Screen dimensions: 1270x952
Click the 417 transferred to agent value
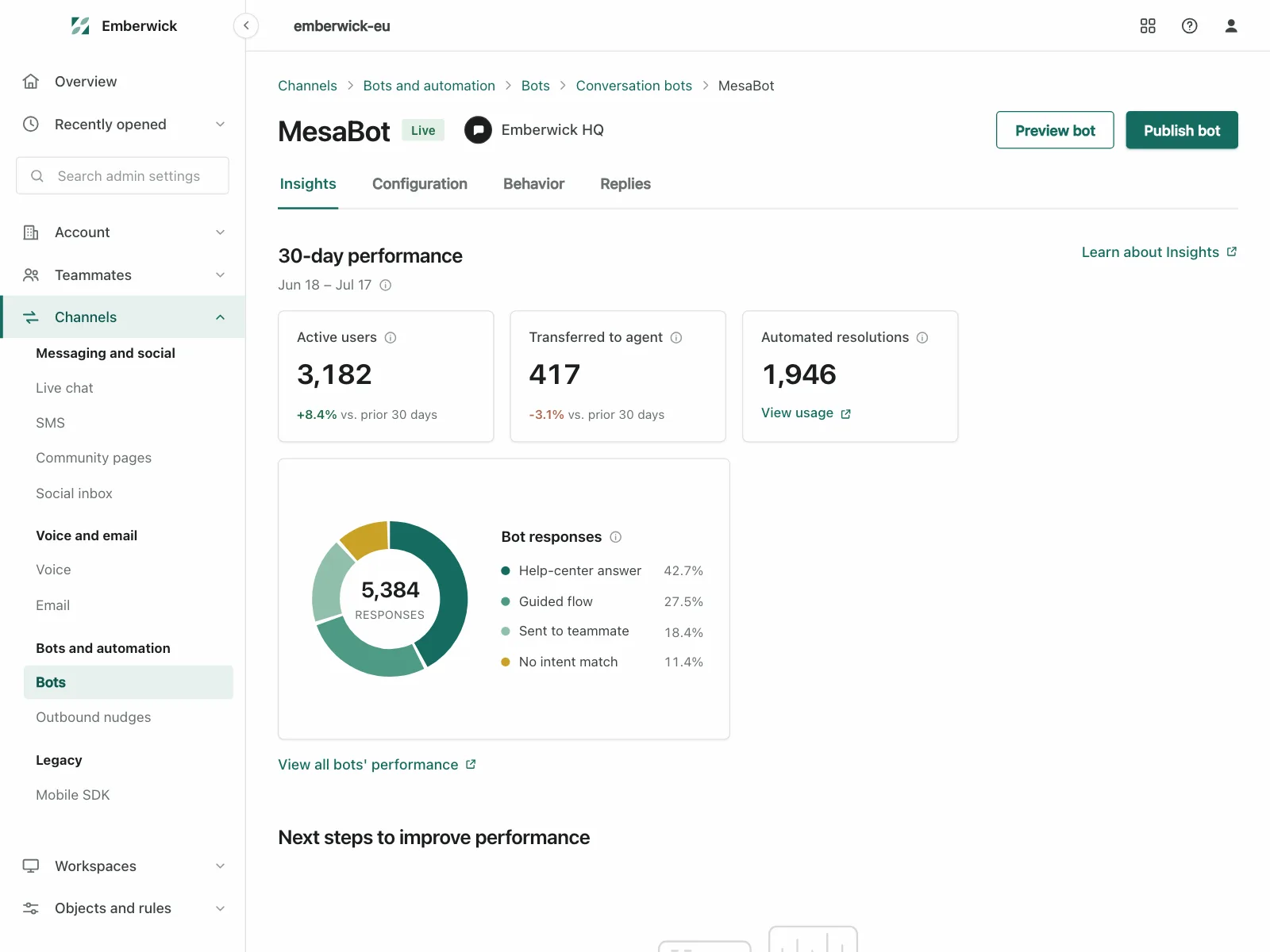pyautogui.click(x=555, y=374)
